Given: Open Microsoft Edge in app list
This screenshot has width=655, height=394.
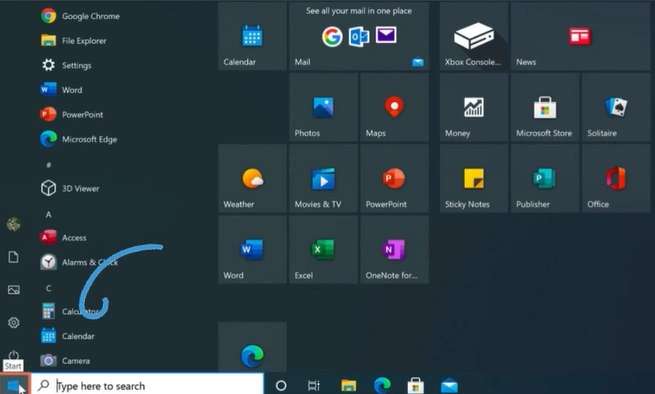Looking at the screenshot, I should tap(79, 139).
